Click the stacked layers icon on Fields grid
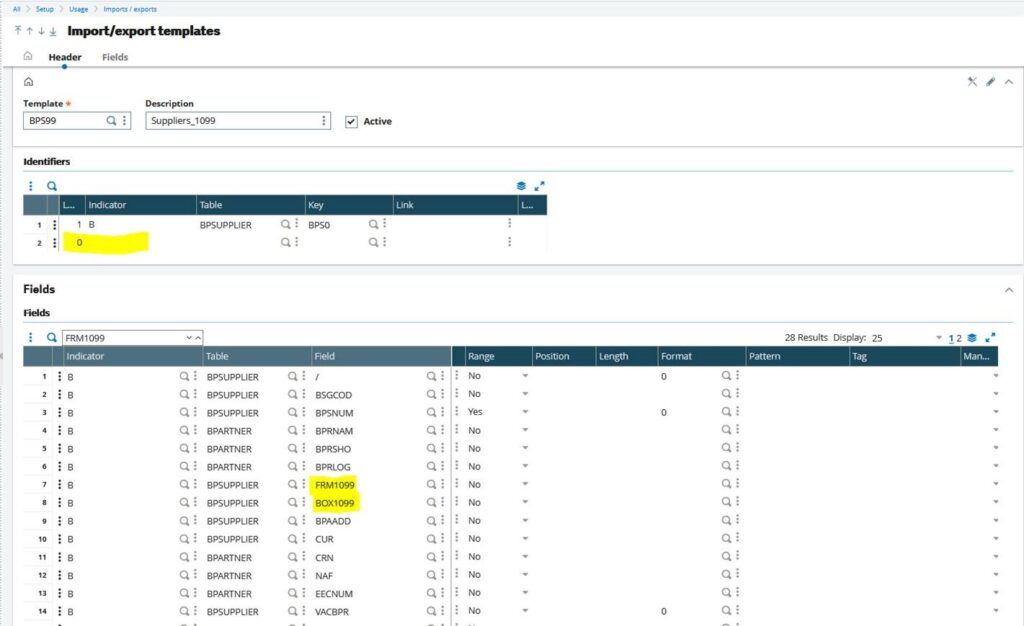The height and width of the screenshot is (626, 1024). (971, 337)
